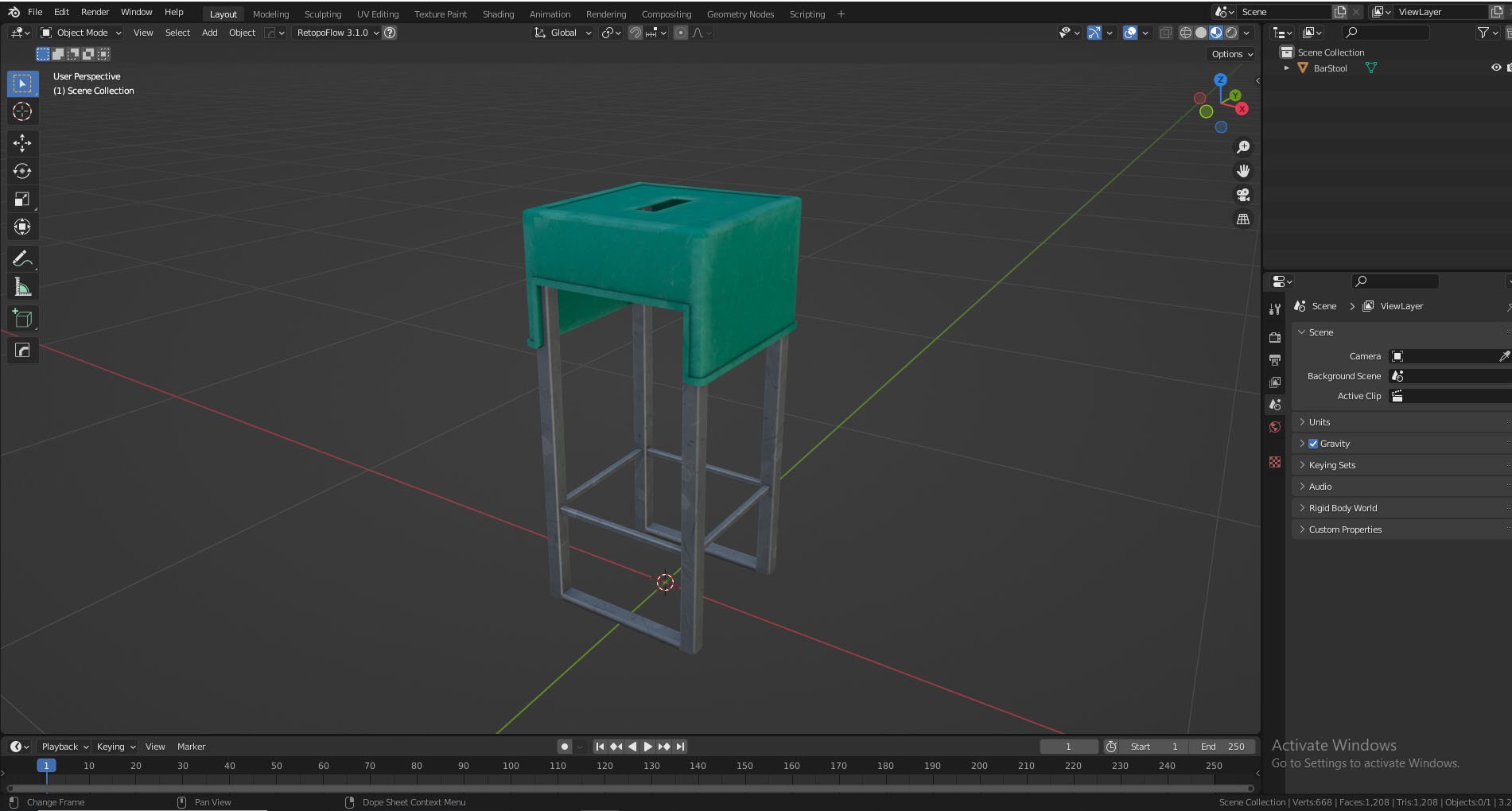This screenshot has height=811, width=1512.
Task: Toggle show overlays button
Action: coord(1129,33)
